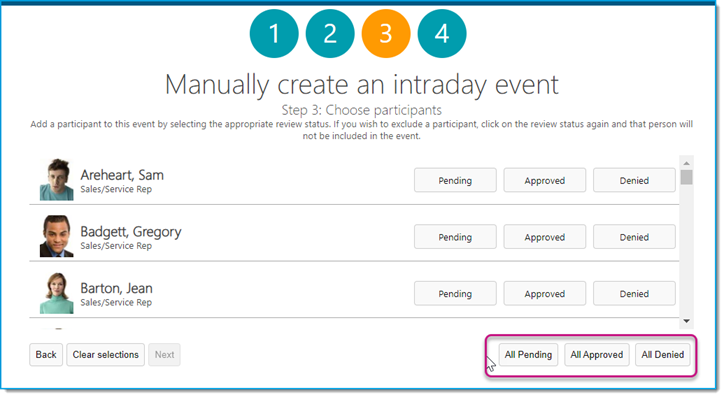Jump to wizard step 4 circle

(442, 33)
